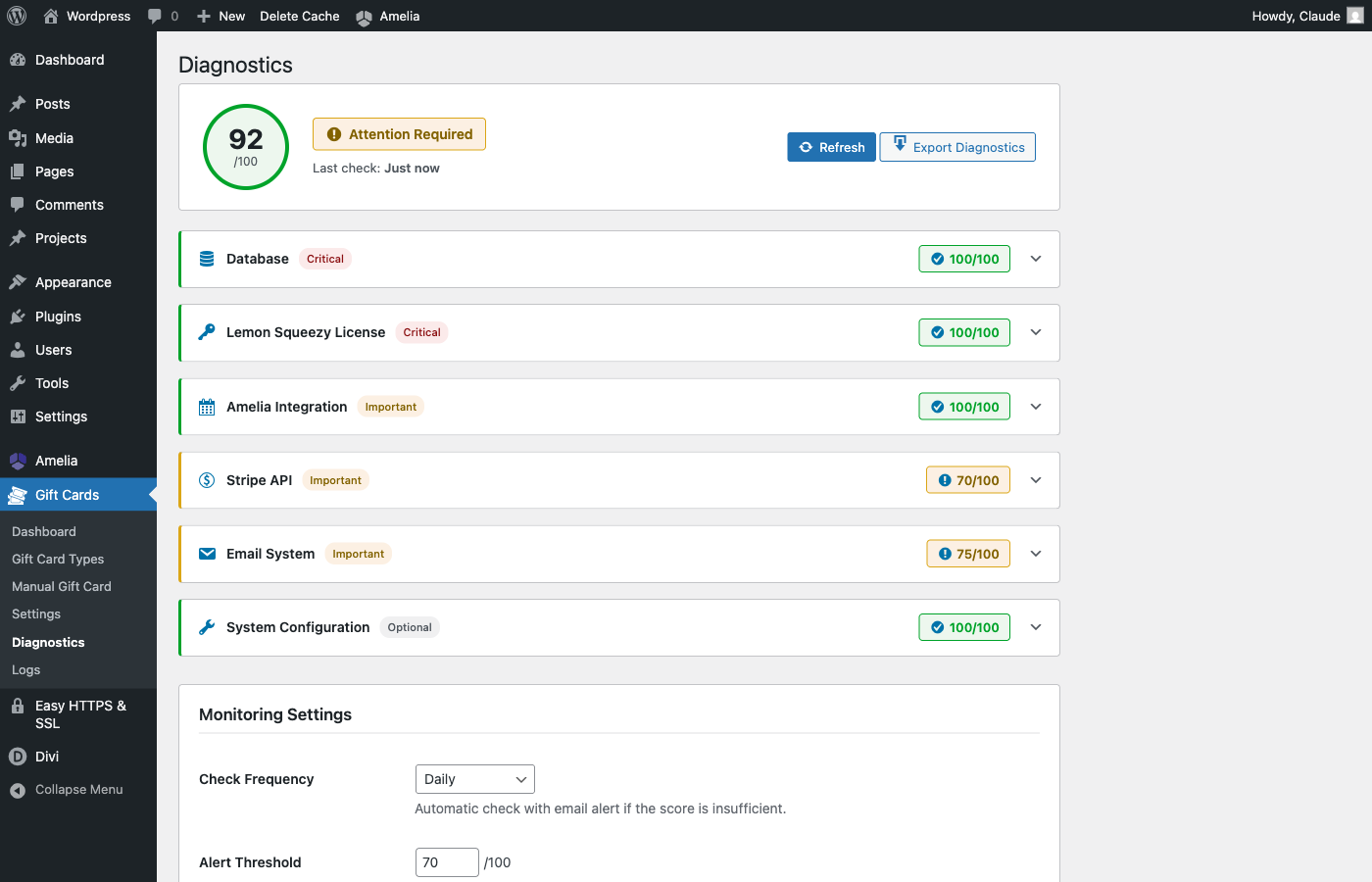Expand the Database diagnostics section

tap(1036, 259)
